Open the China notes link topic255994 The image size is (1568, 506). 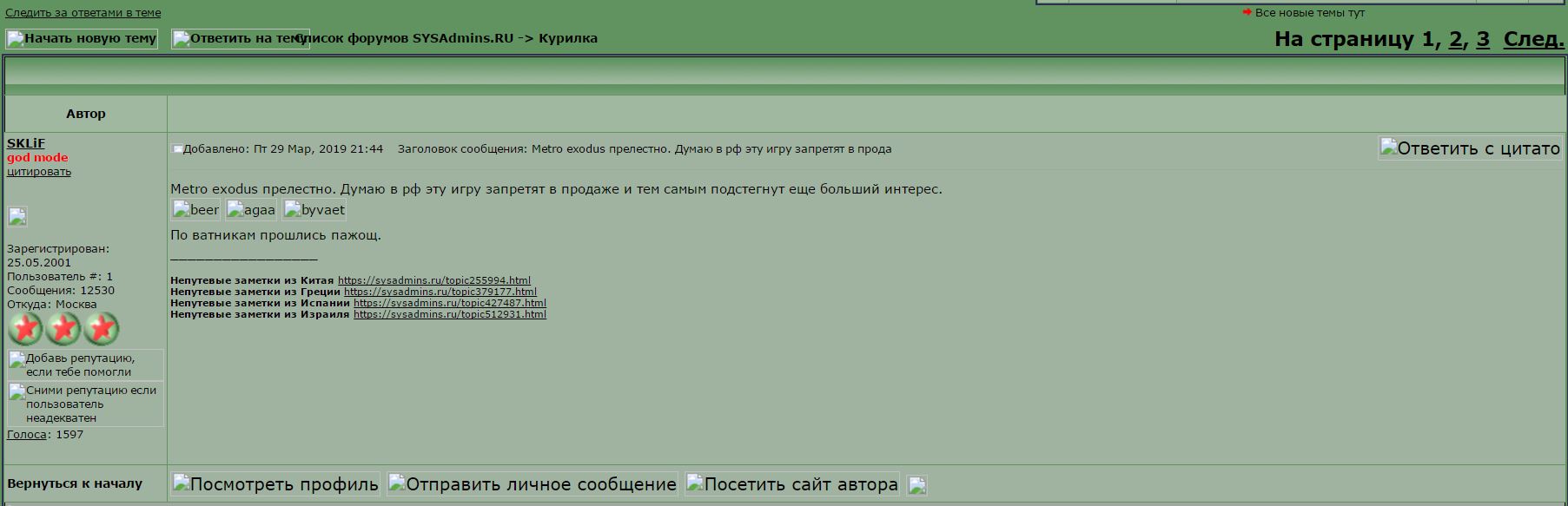click(434, 280)
